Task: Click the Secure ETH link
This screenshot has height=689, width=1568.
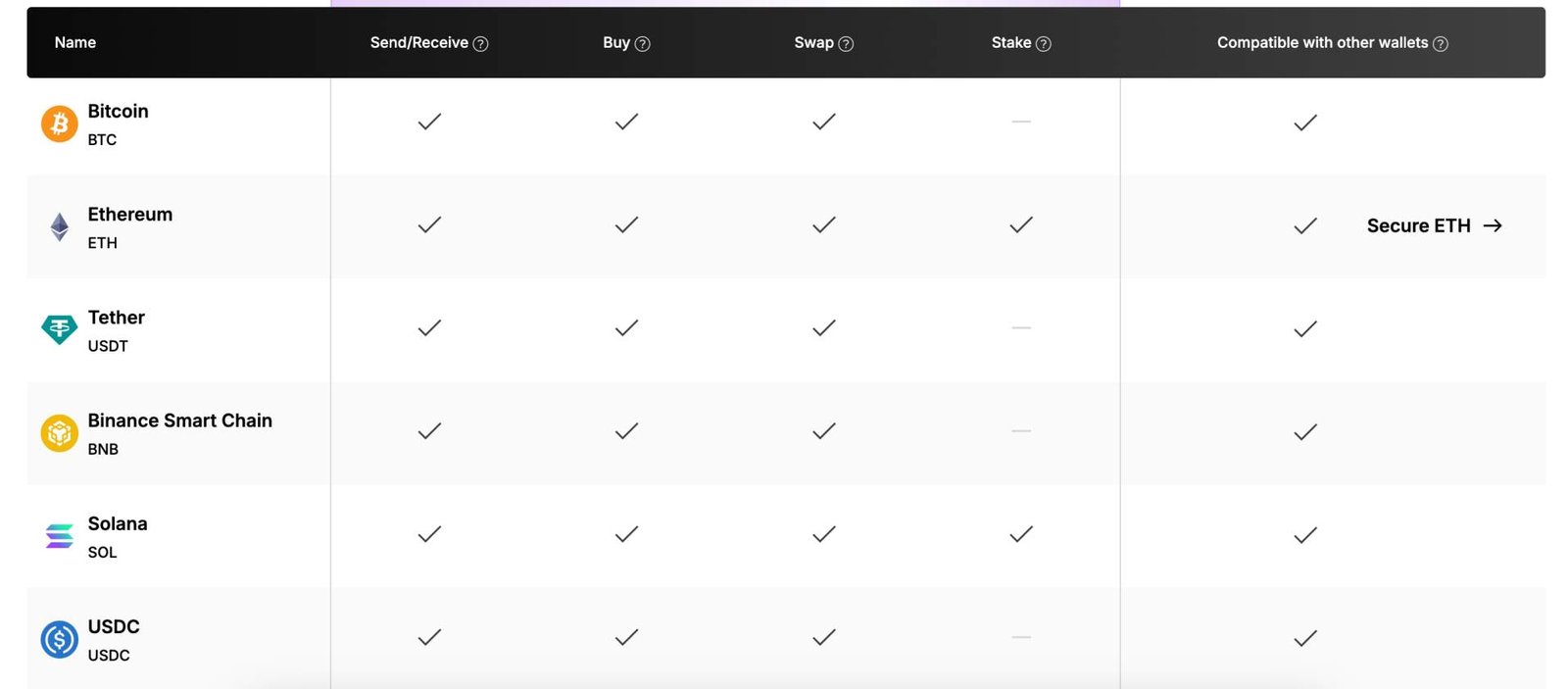Action: [x=1435, y=225]
